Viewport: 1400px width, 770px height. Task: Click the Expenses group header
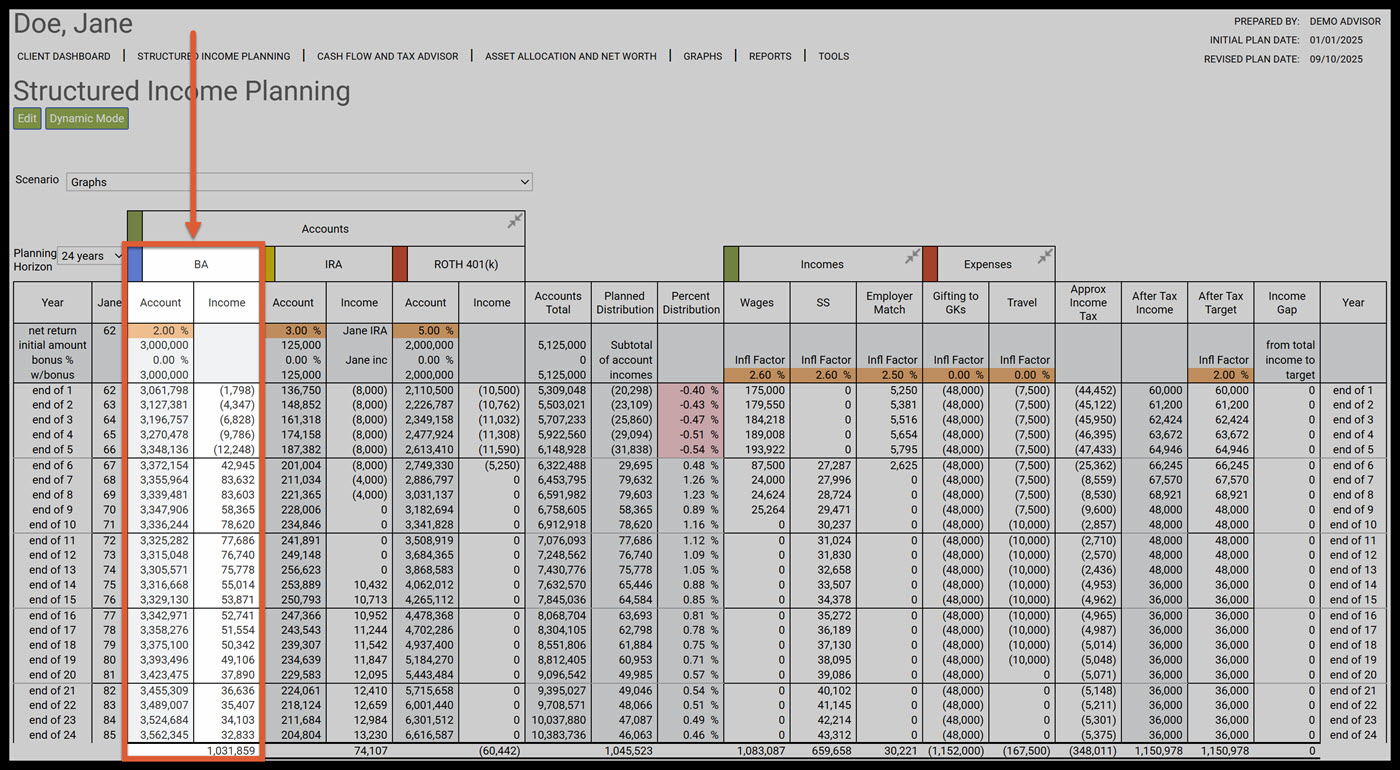pos(988,264)
